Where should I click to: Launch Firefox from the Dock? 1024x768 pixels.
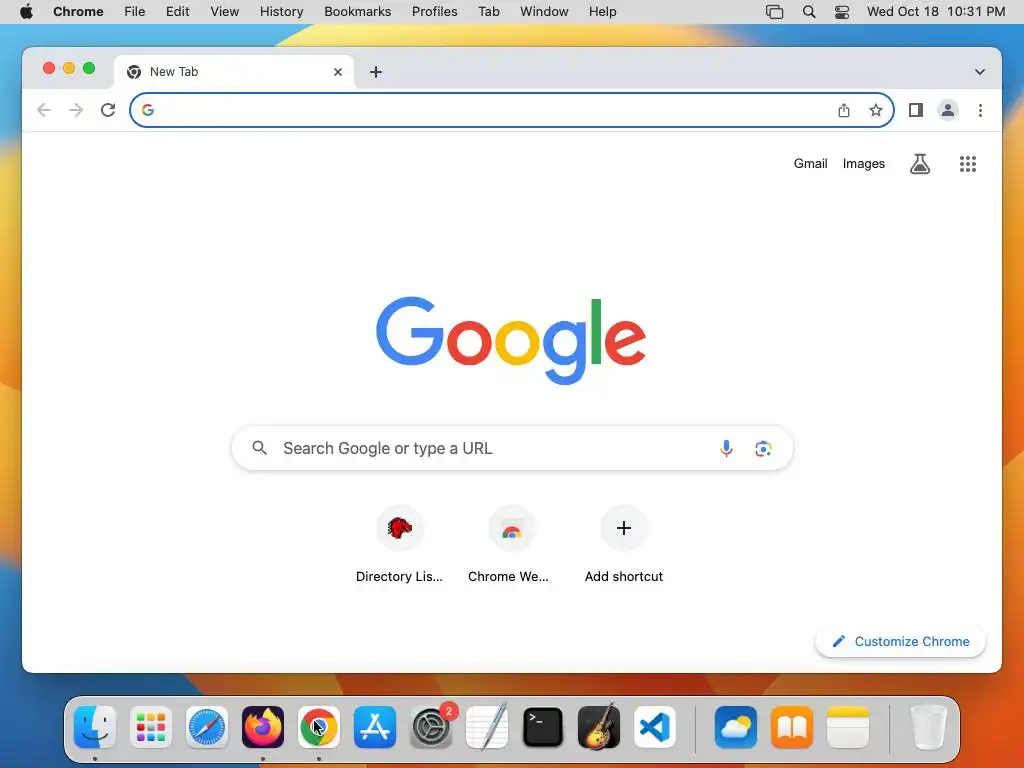263,726
